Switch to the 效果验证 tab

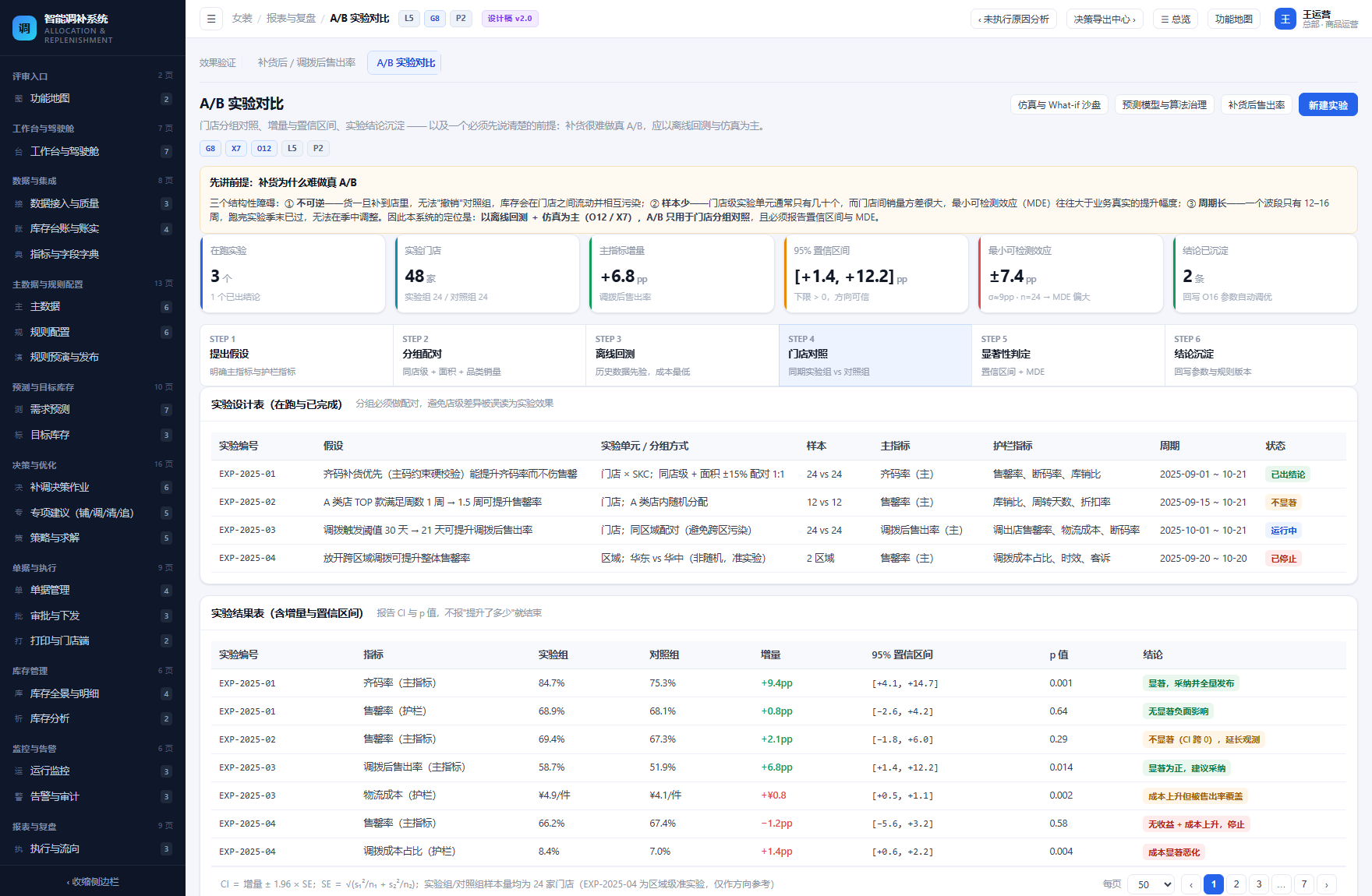tap(217, 63)
